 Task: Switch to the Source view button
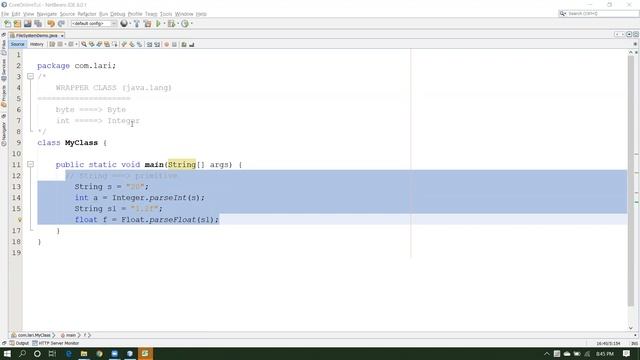point(18,44)
